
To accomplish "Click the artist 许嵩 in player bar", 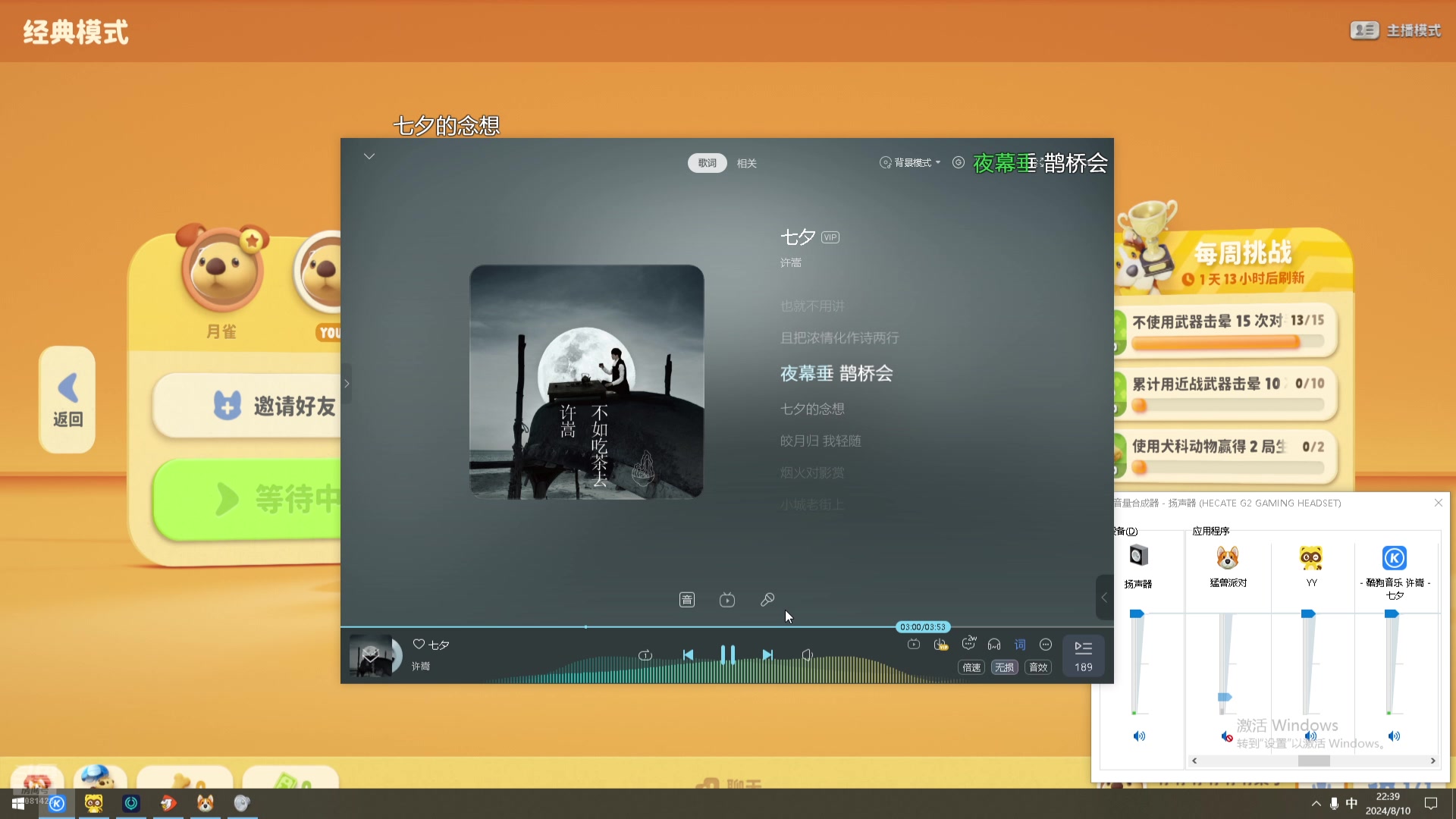I will (x=421, y=666).
